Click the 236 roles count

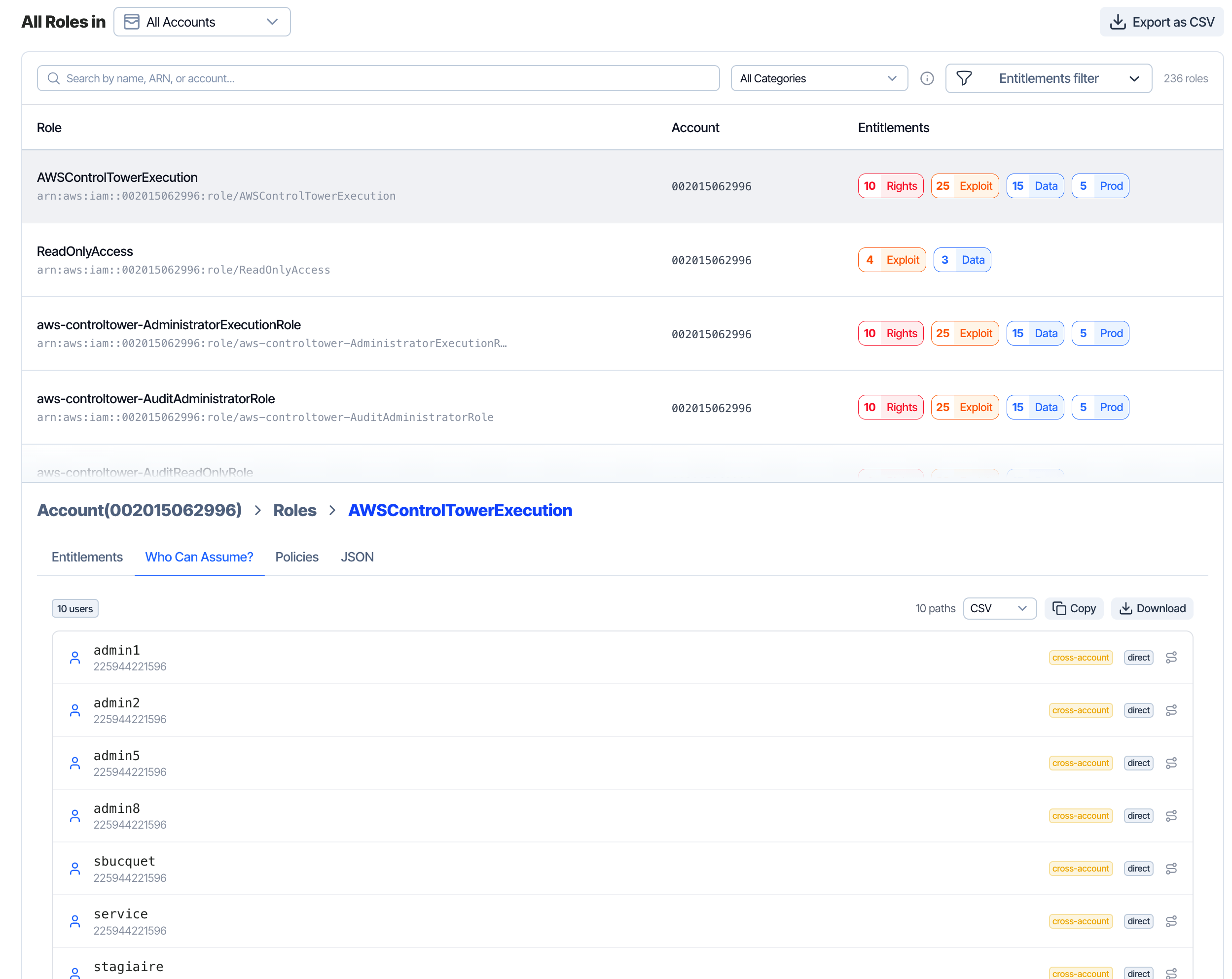pyautogui.click(x=1185, y=78)
